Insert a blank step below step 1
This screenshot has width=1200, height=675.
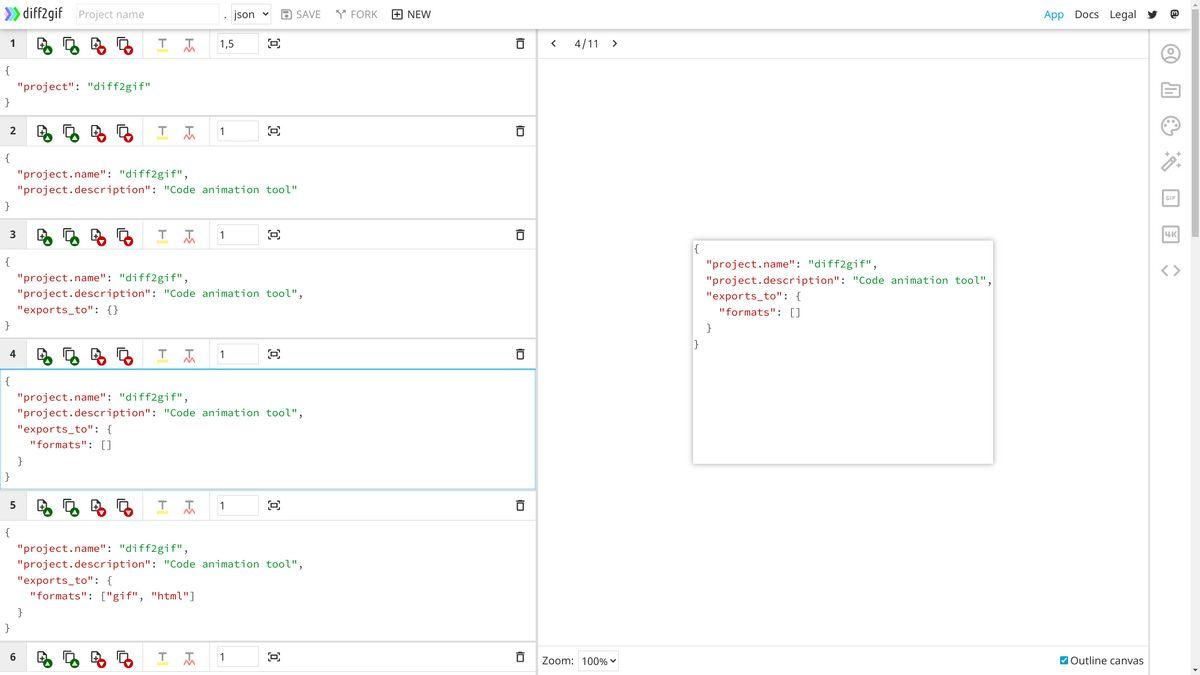97,45
